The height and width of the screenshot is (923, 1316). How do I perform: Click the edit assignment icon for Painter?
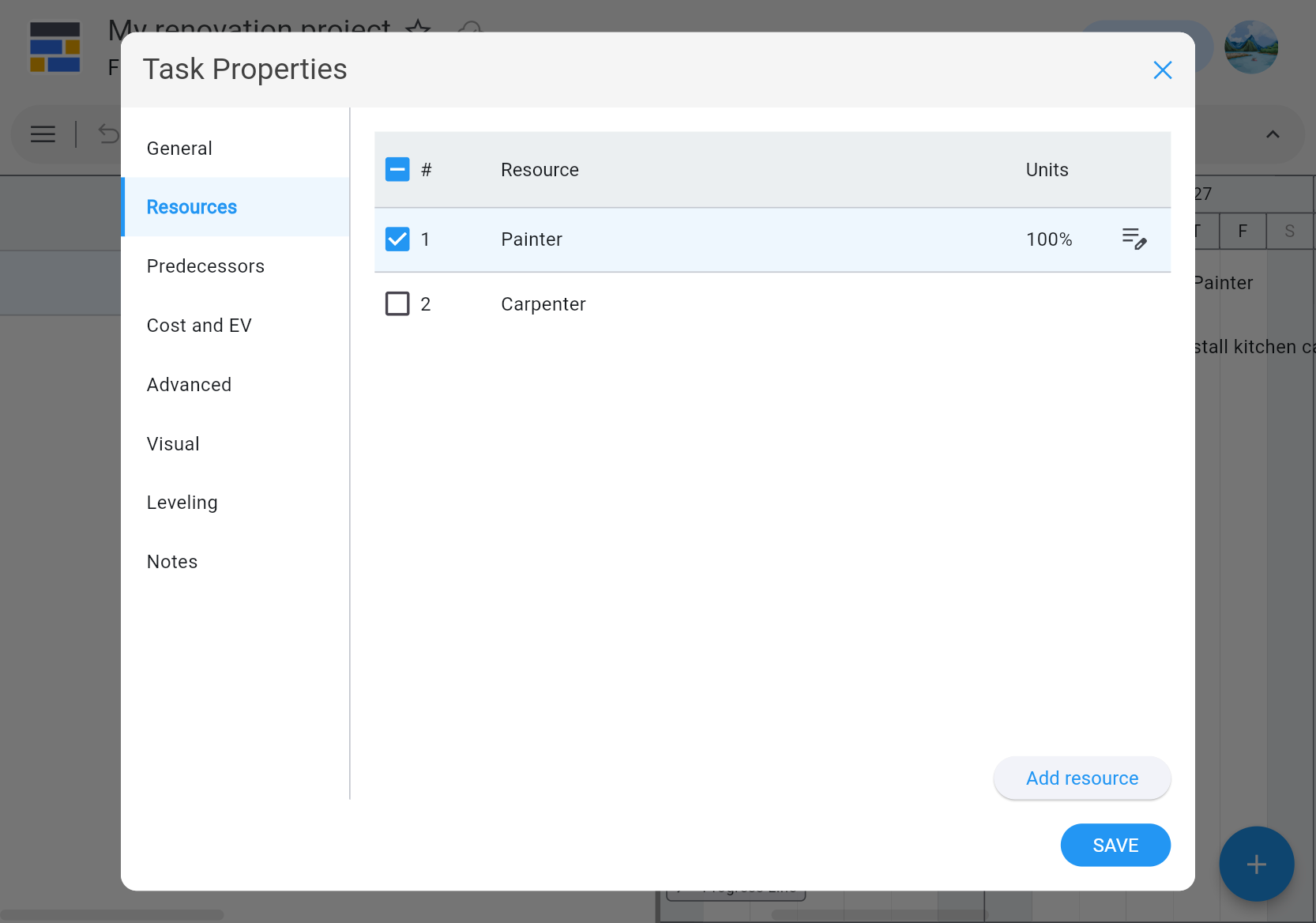tap(1134, 239)
